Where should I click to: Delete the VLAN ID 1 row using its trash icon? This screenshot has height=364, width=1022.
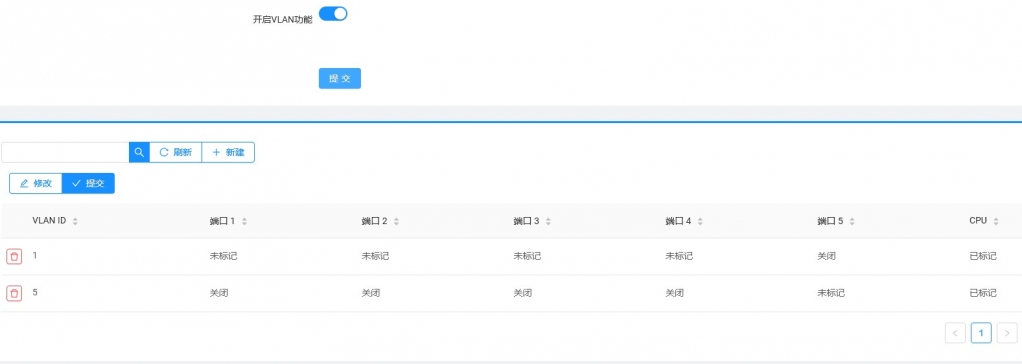point(14,256)
